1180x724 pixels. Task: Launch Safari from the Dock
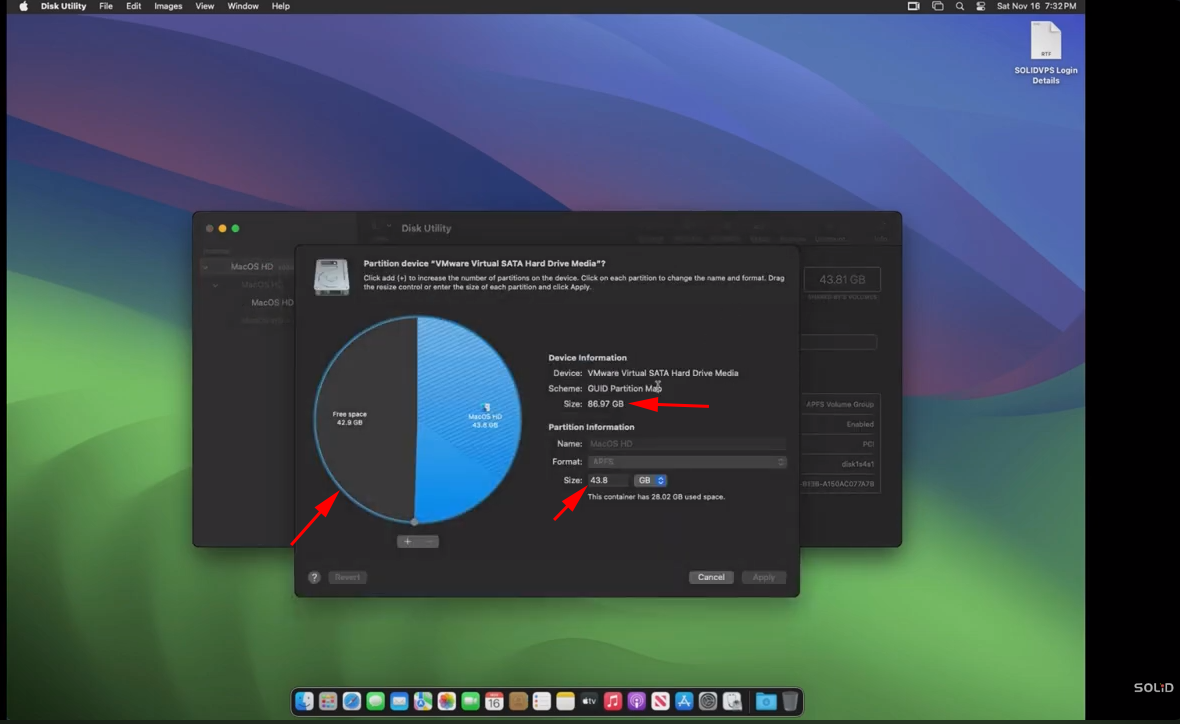click(352, 701)
